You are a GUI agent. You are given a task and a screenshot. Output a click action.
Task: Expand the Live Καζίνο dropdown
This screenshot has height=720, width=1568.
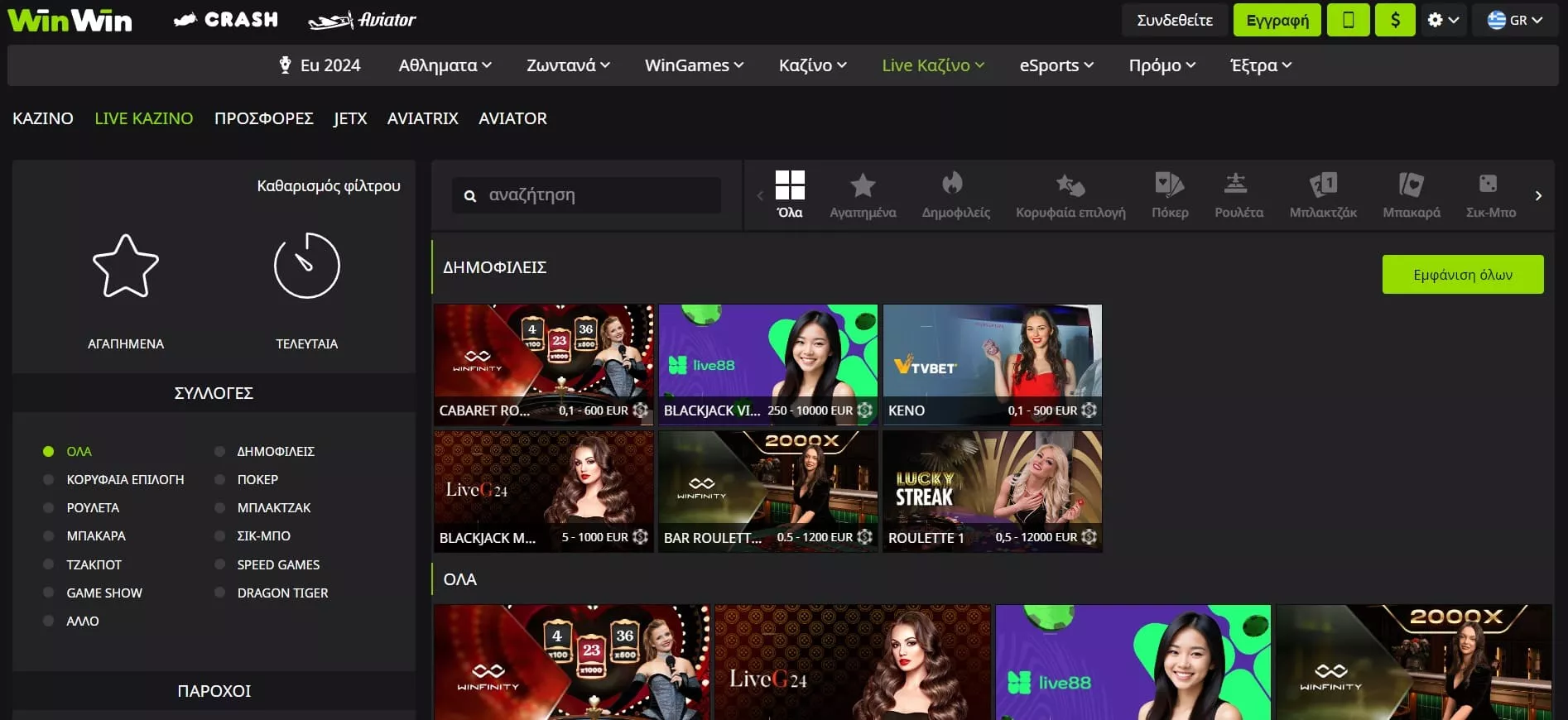[933, 65]
